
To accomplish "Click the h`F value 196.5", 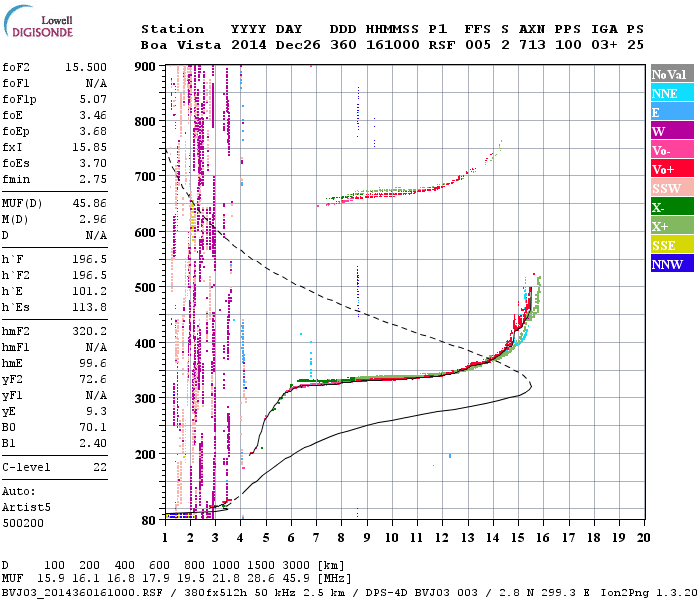I will (x=89, y=259).
